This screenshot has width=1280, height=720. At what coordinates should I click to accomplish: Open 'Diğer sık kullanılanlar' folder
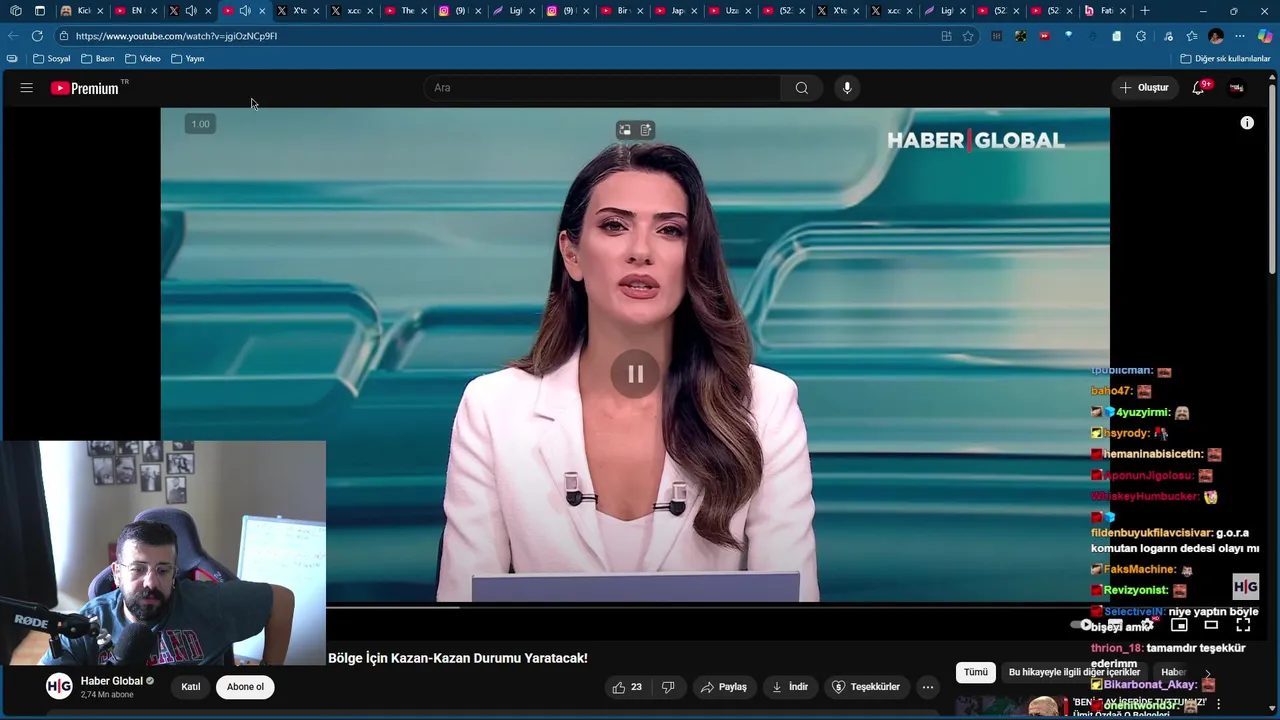pyautogui.click(x=1225, y=59)
